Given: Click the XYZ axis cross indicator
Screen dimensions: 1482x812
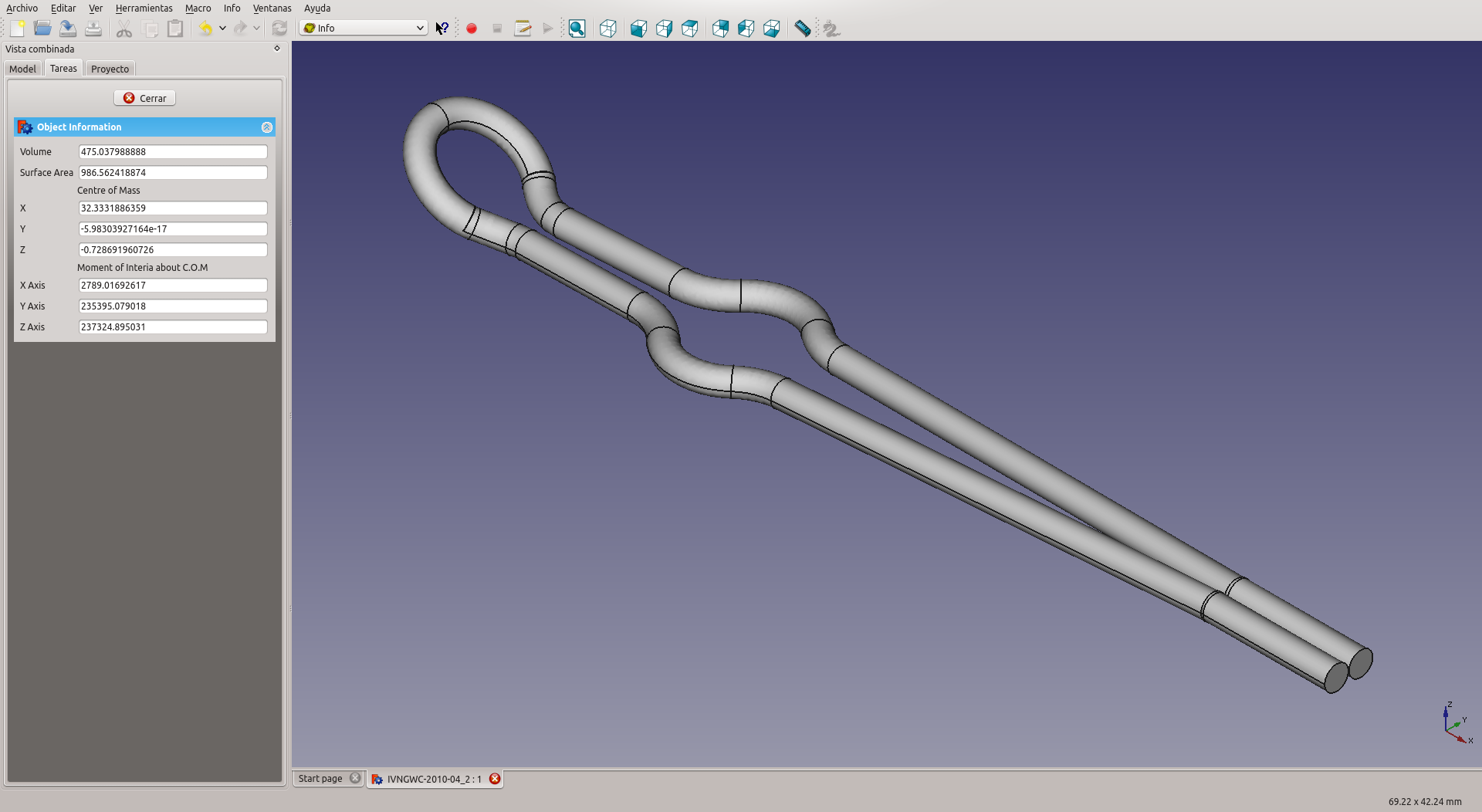Looking at the screenshot, I should [x=1457, y=723].
